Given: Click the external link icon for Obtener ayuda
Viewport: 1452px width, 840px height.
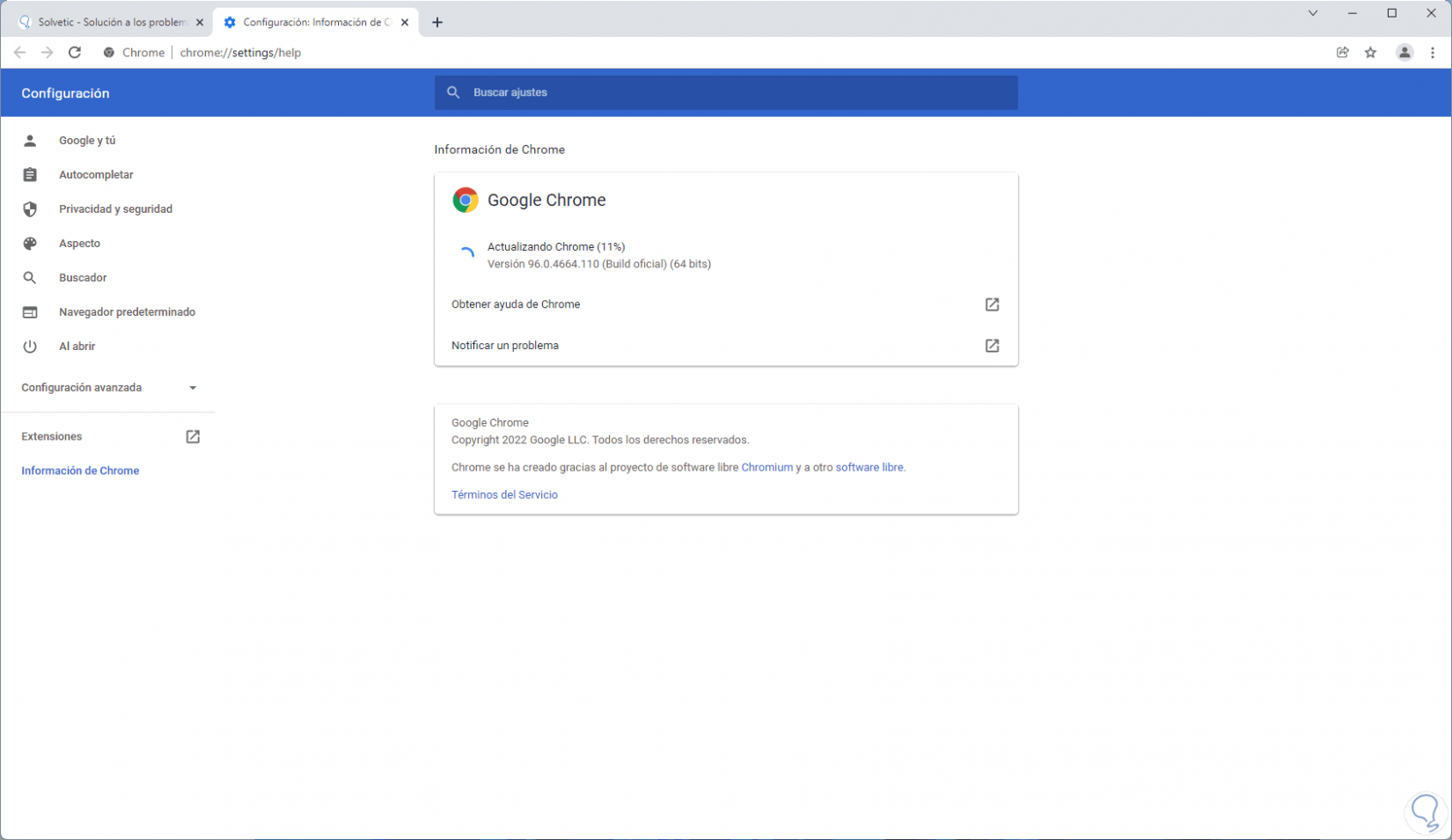Looking at the screenshot, I should (x=992, y=304).
